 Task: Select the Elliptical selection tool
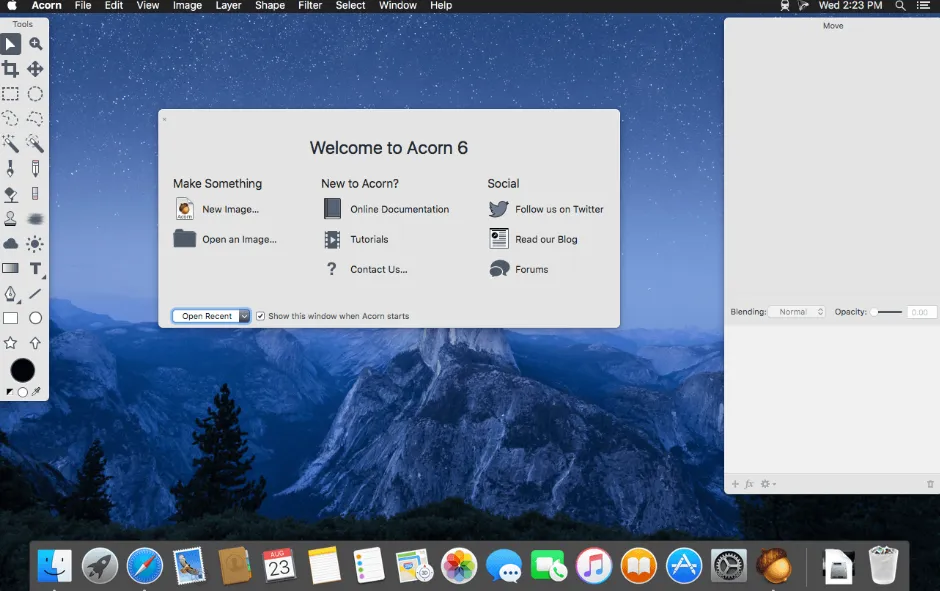tap(35, 94)
